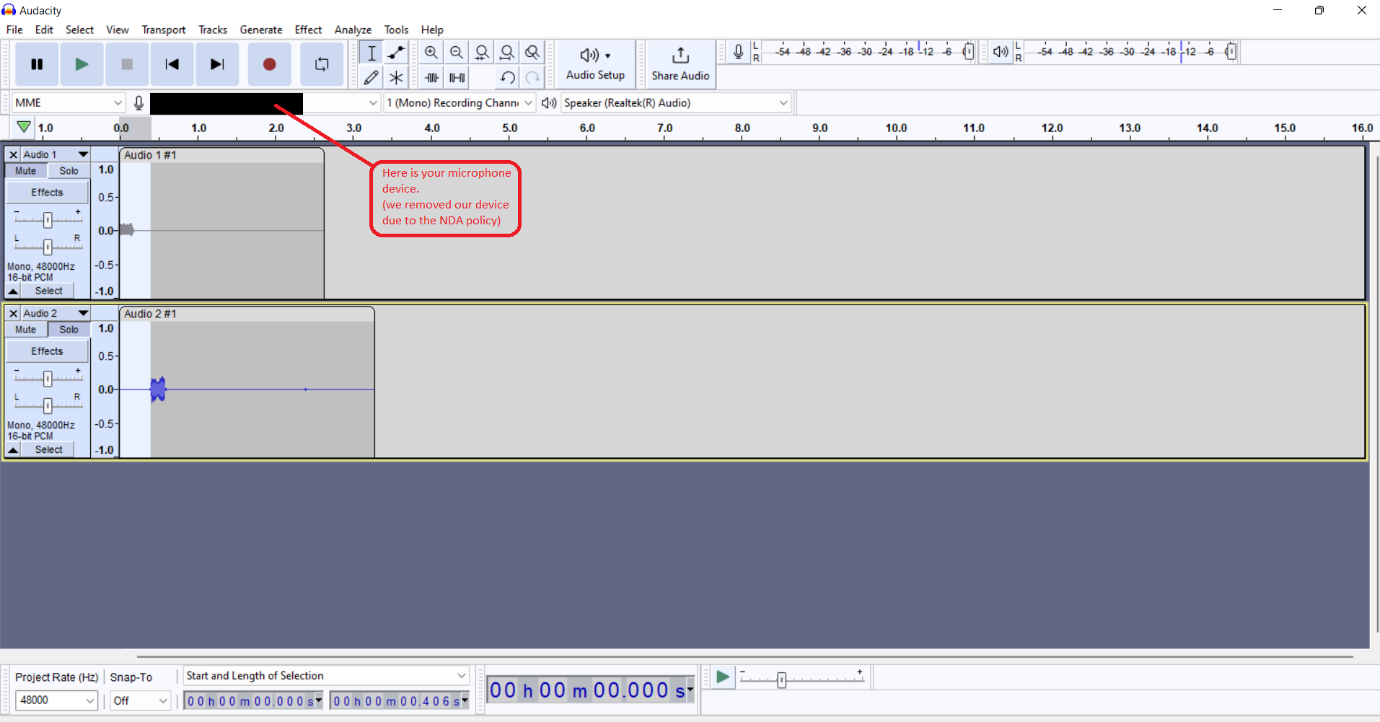
Task: Skip to start of project
Action: (x=172, y=64)
